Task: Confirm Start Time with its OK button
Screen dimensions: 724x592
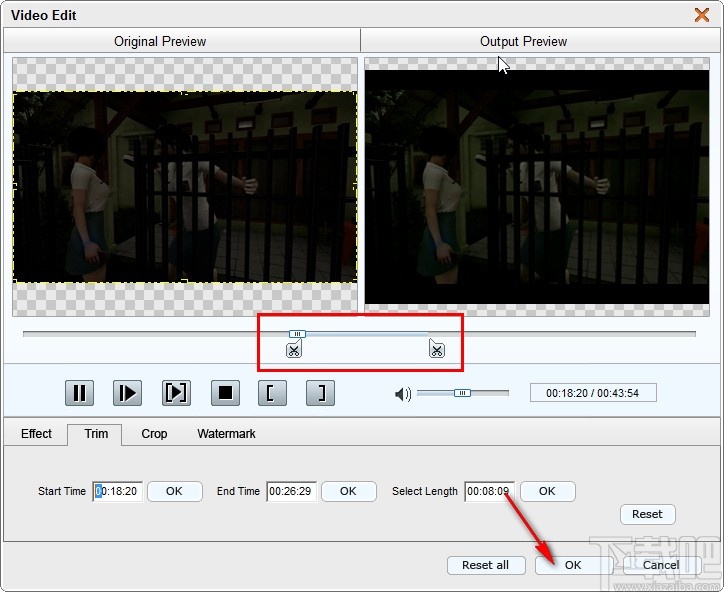Action: [175, 491]
